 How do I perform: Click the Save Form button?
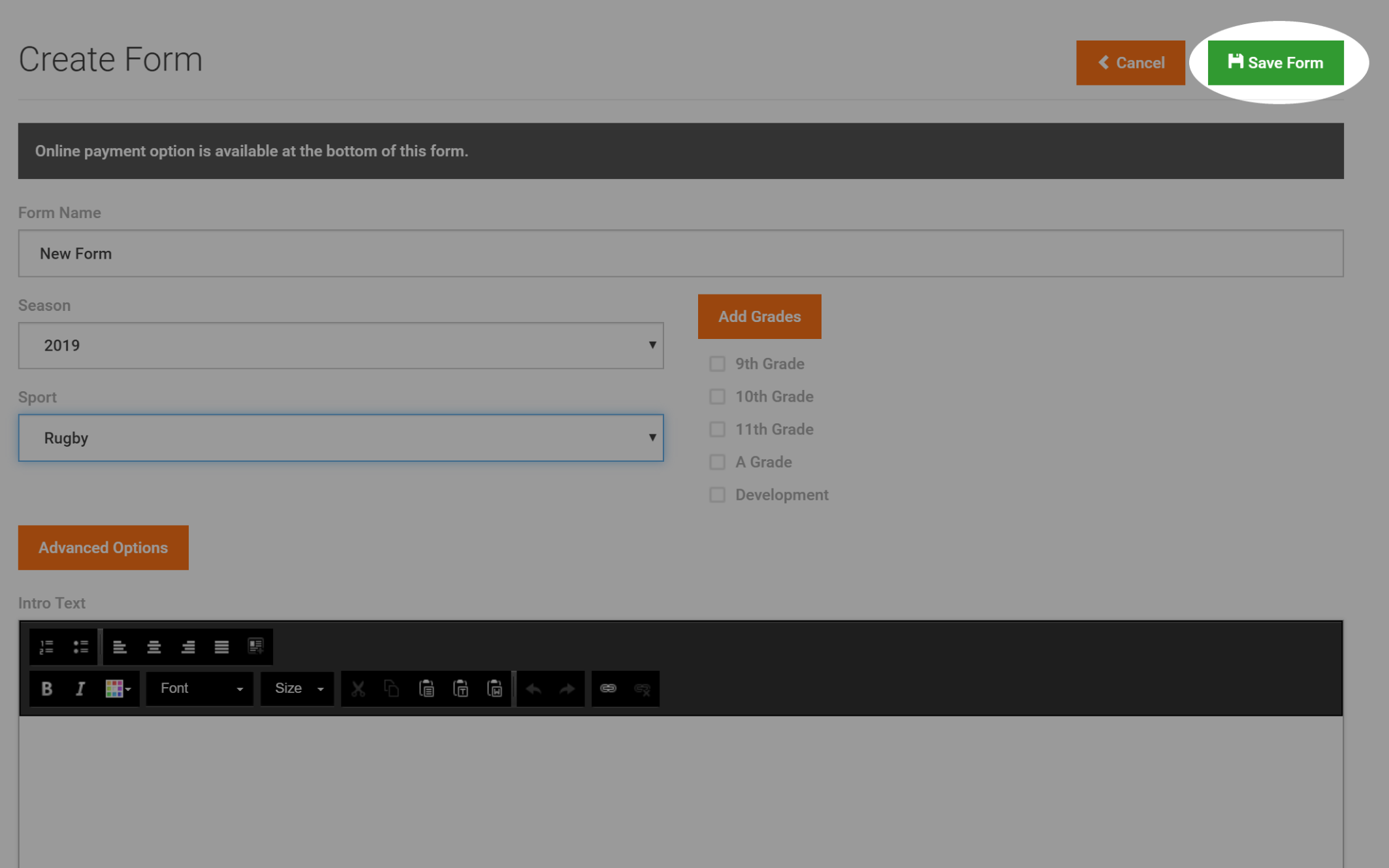[x=1275, y=63]
